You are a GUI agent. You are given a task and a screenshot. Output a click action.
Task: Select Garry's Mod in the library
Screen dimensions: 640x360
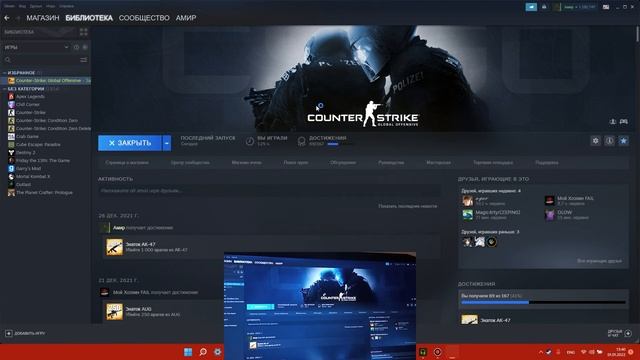tap(28, 169)
